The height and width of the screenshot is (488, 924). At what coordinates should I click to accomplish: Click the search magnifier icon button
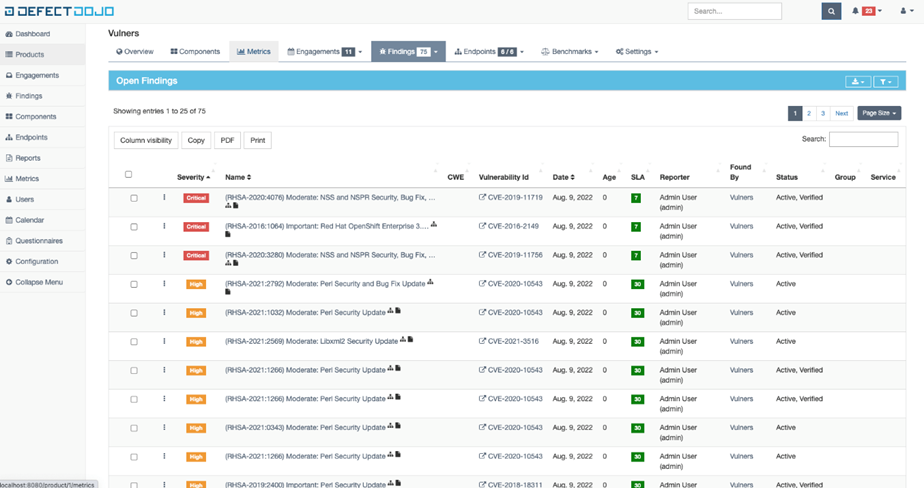point(831,11)
